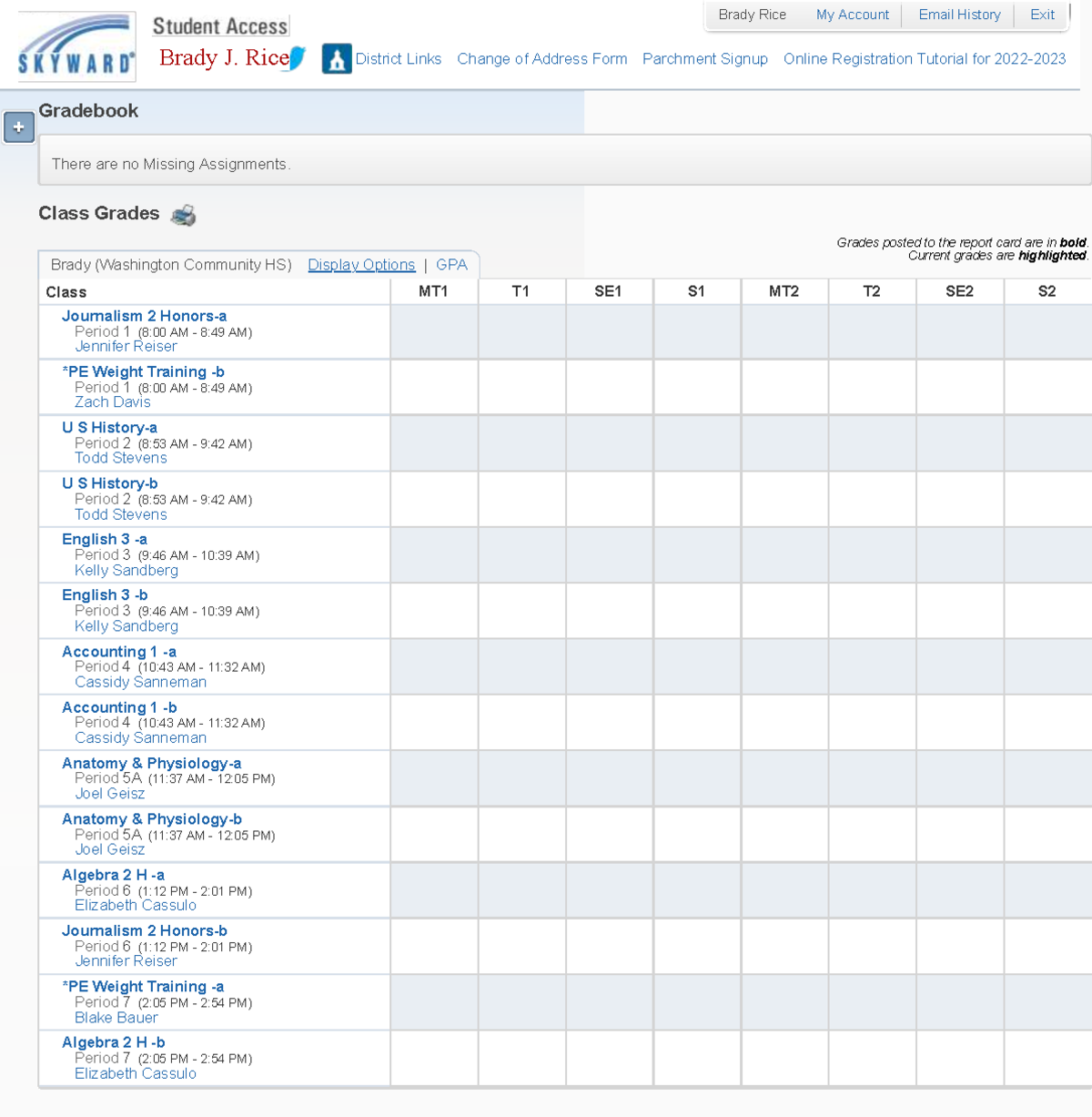This screenshot has width=1092, height=1117.
Task: Open Email History
Action: [959, 15]
